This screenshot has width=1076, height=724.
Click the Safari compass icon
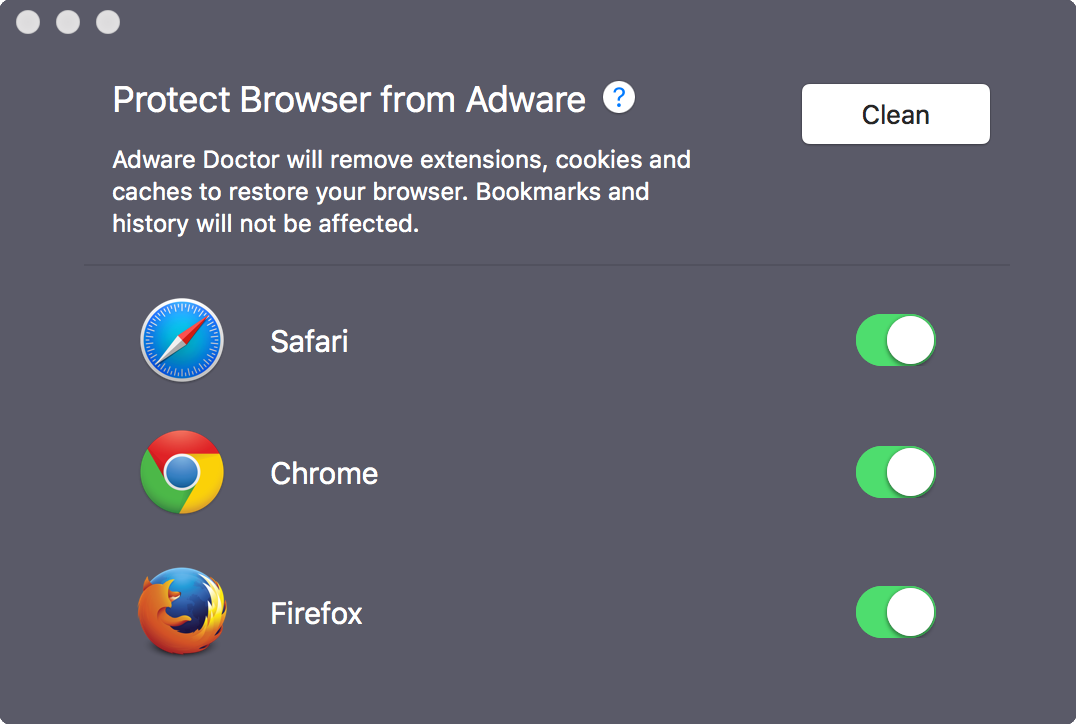(181, 341)
